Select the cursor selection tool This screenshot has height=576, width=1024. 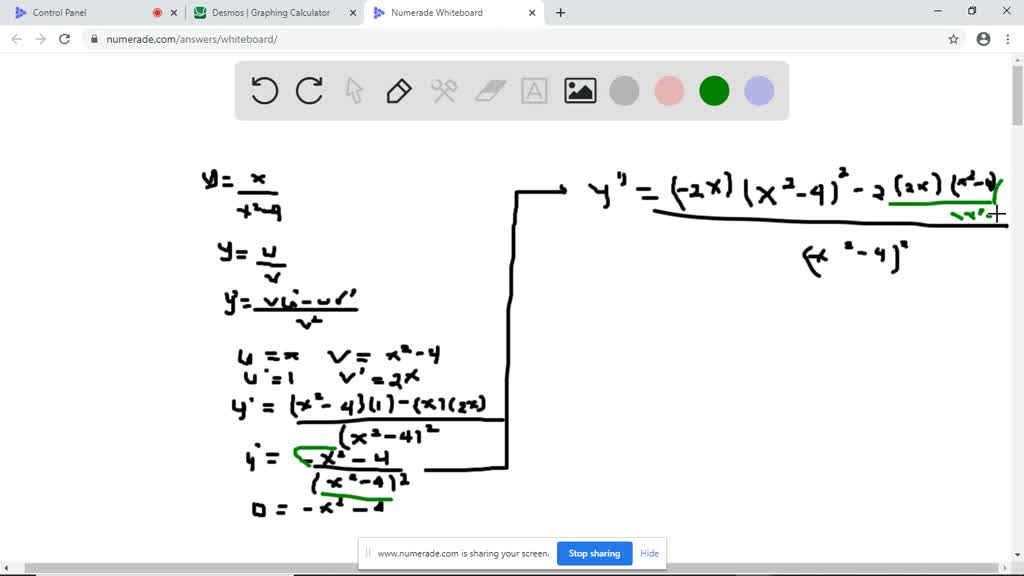354,91
